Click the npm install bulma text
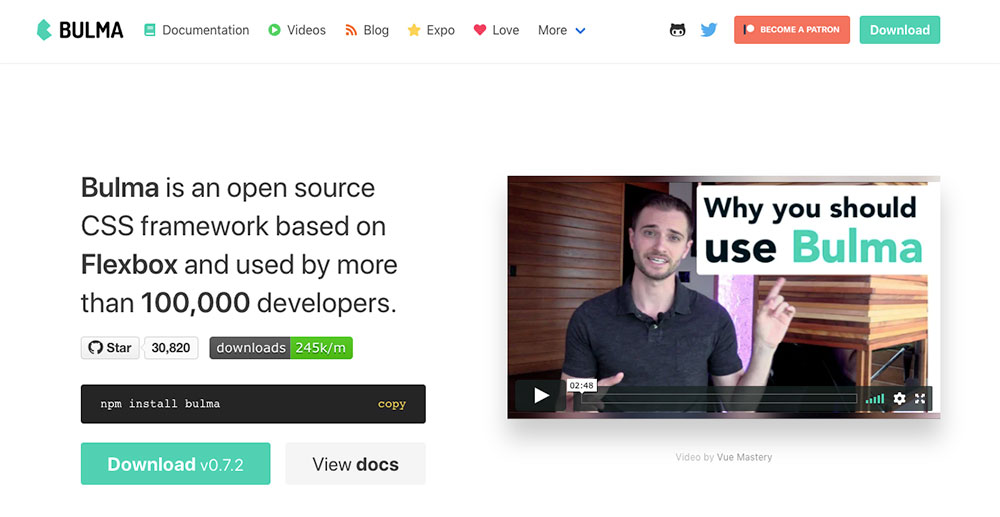1000x517 pixels. coord(160,404)
